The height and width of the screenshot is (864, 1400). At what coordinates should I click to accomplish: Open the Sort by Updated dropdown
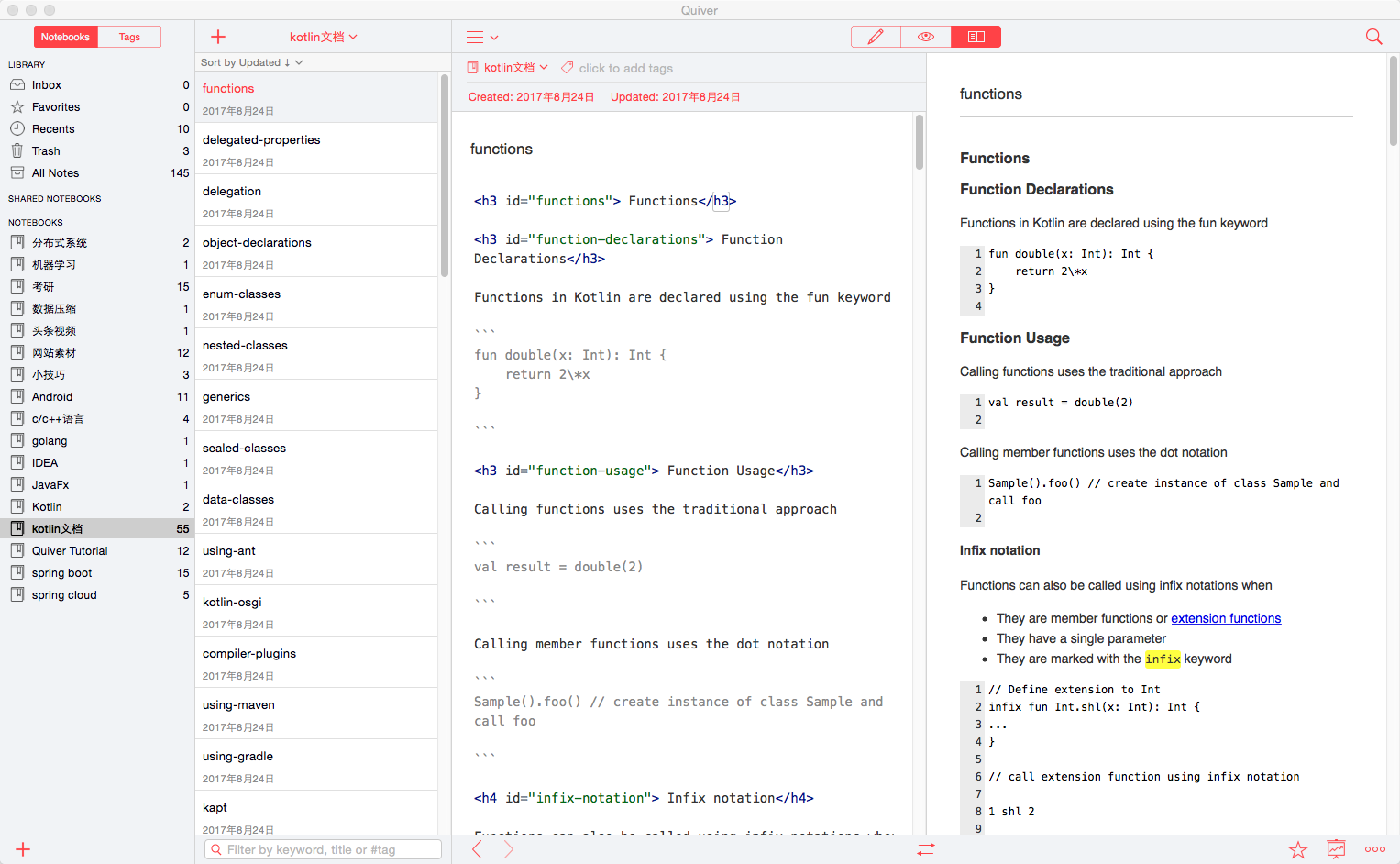251,62
